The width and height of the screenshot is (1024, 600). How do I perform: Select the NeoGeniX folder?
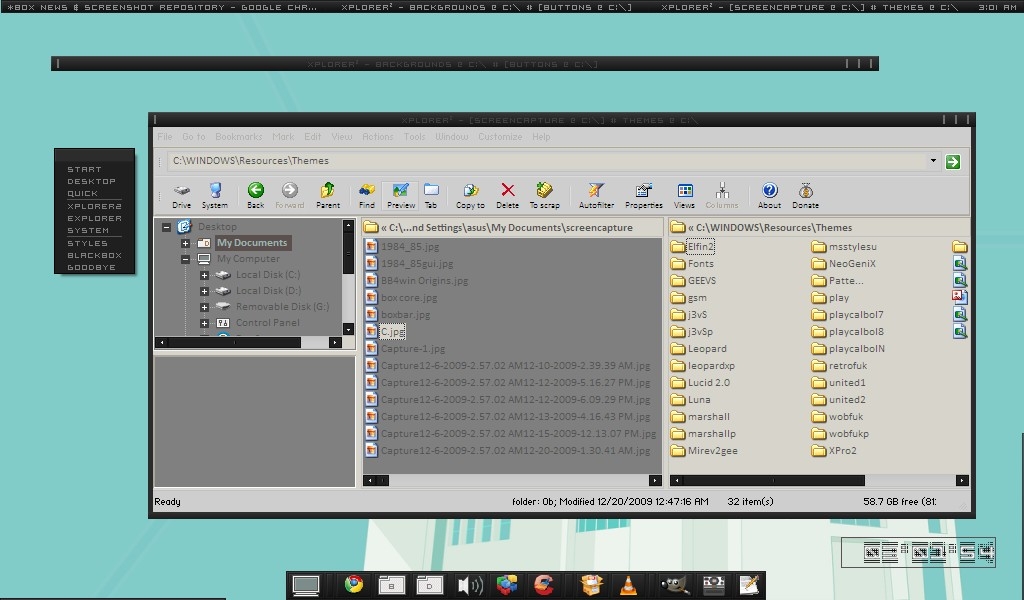[852, 264]
